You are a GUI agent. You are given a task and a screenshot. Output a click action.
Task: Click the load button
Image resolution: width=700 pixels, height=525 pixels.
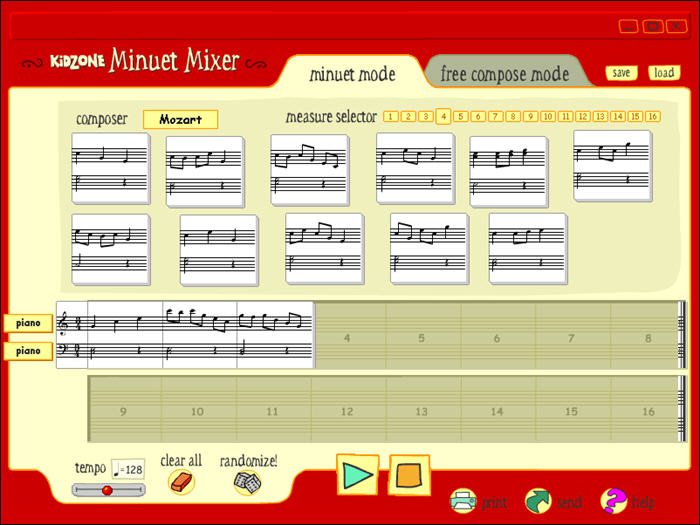(x=664, y=73)
